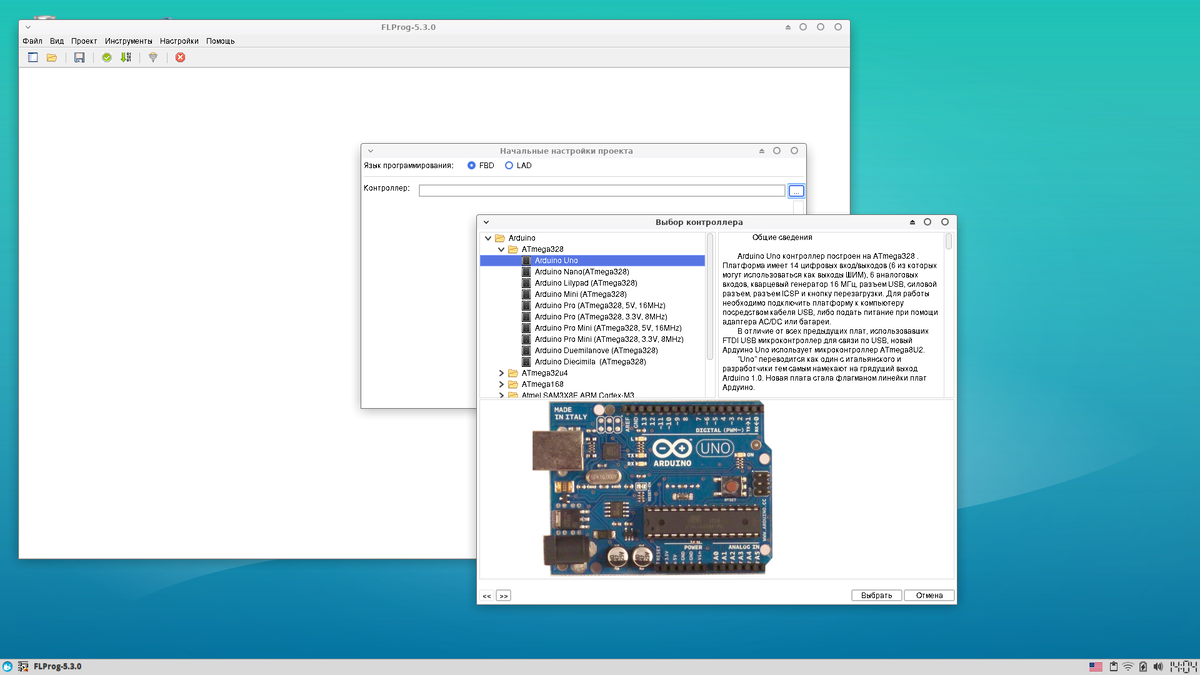The height and width of the screenshot is (675, 1200).
Task: Click the green checkmark verify icon
Action: [x=107, y=58]
